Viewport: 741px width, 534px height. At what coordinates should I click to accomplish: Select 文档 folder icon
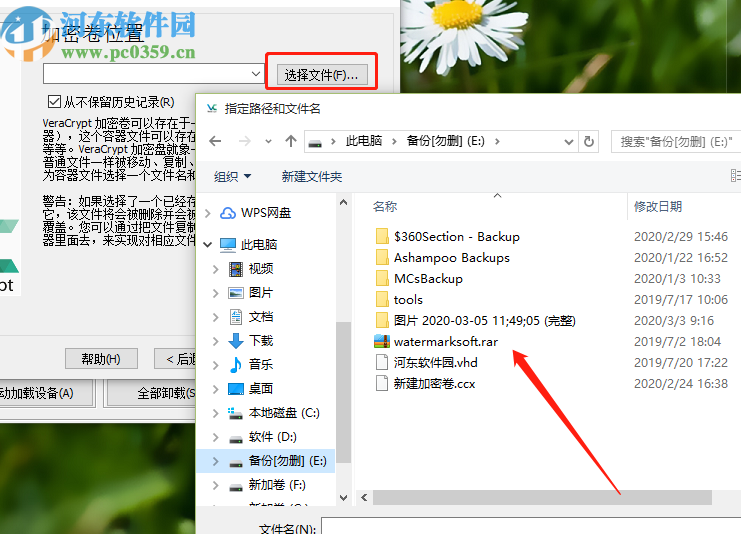[x=236, y=317]
